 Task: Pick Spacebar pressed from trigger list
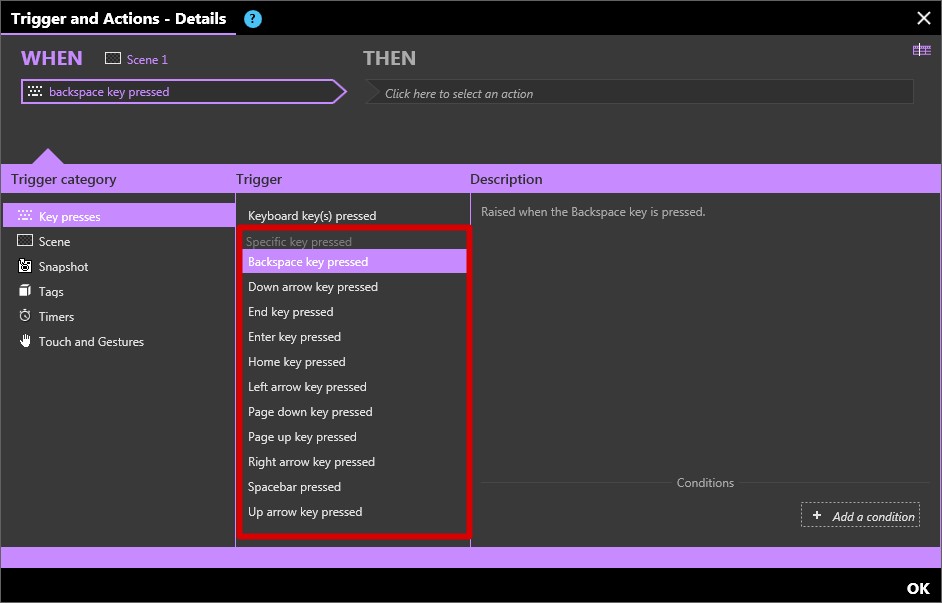[294, 487]
